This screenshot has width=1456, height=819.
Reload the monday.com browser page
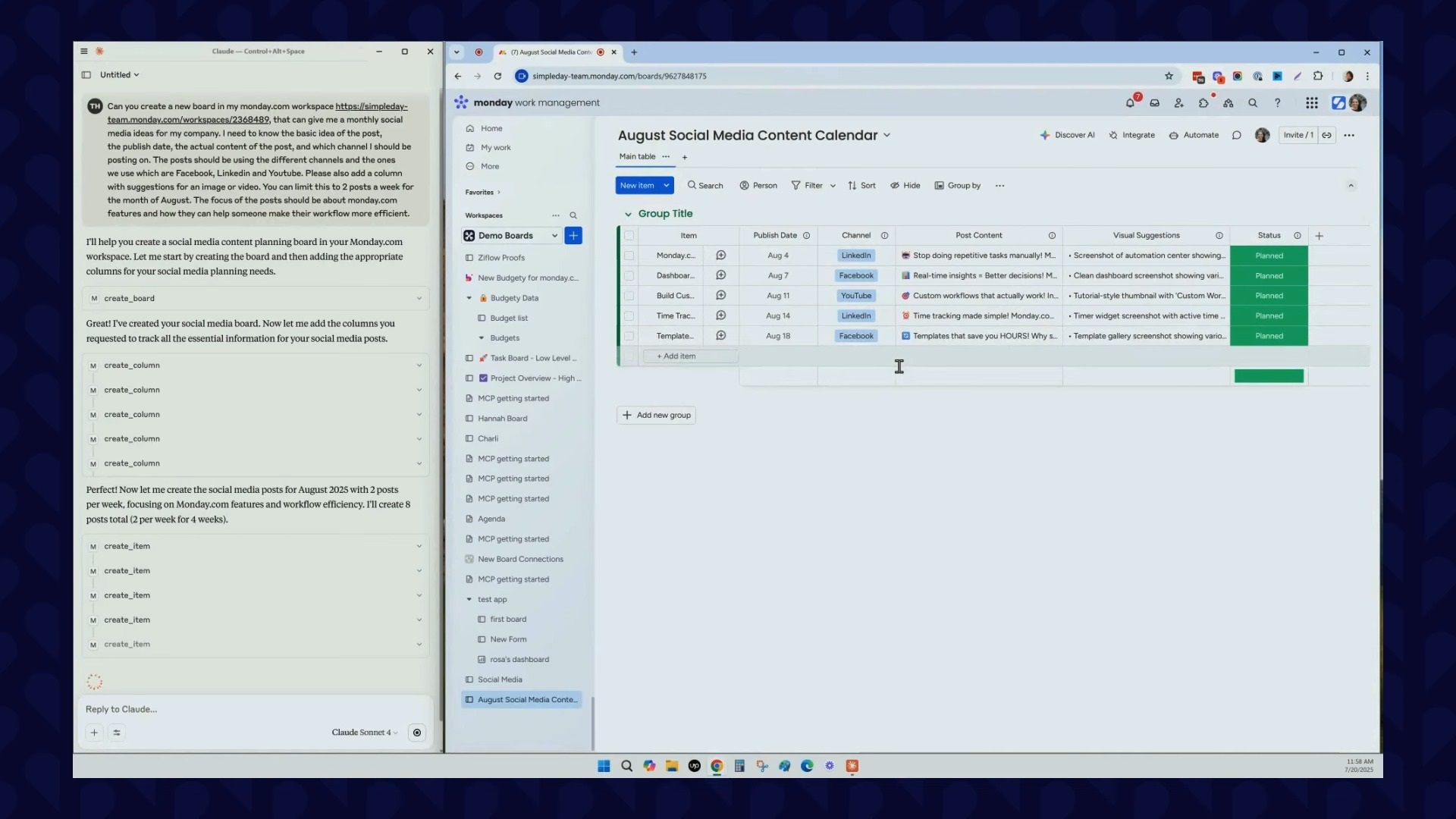(x=497, y=76)
